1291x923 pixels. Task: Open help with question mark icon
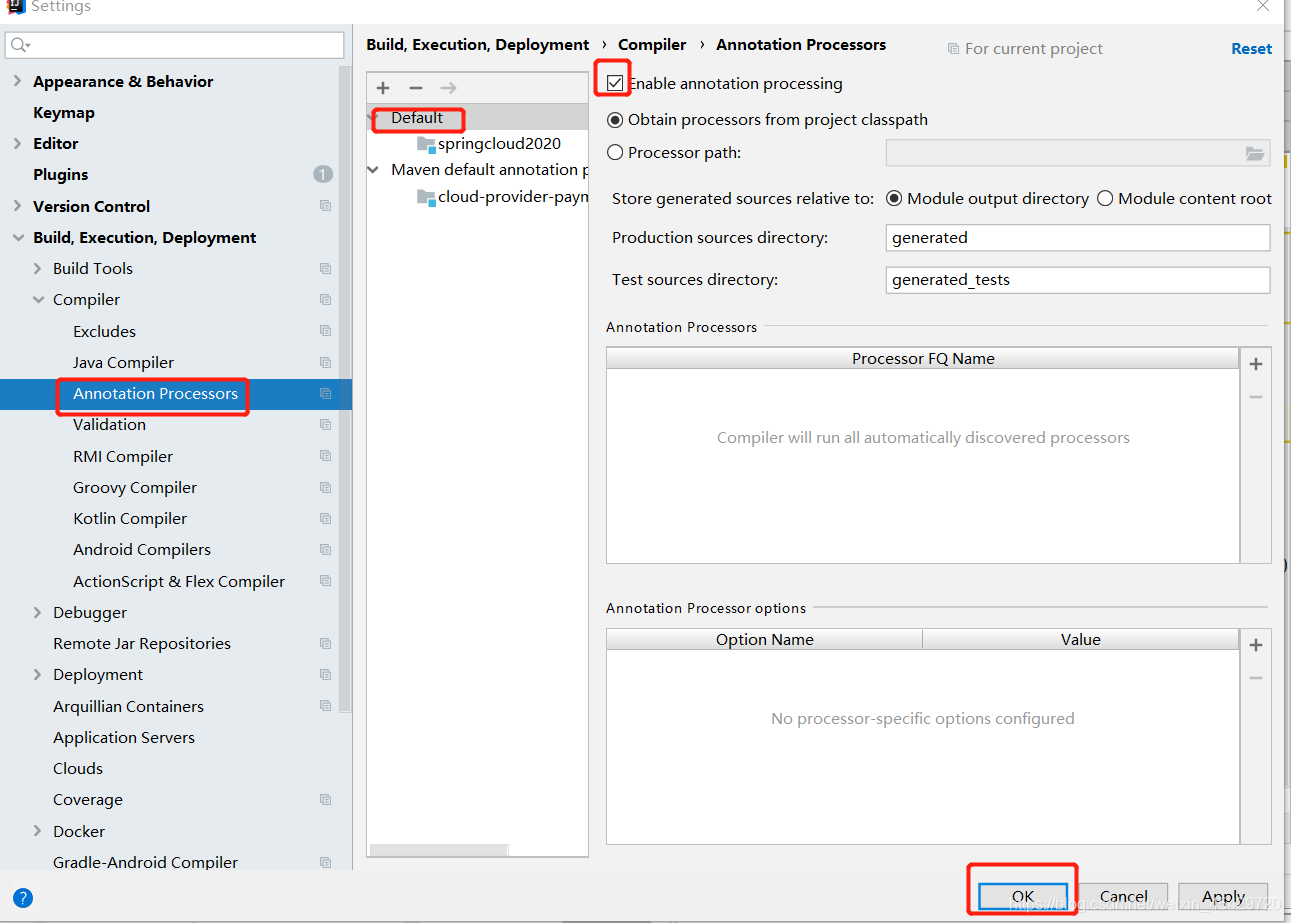click(x=23, y=897)
